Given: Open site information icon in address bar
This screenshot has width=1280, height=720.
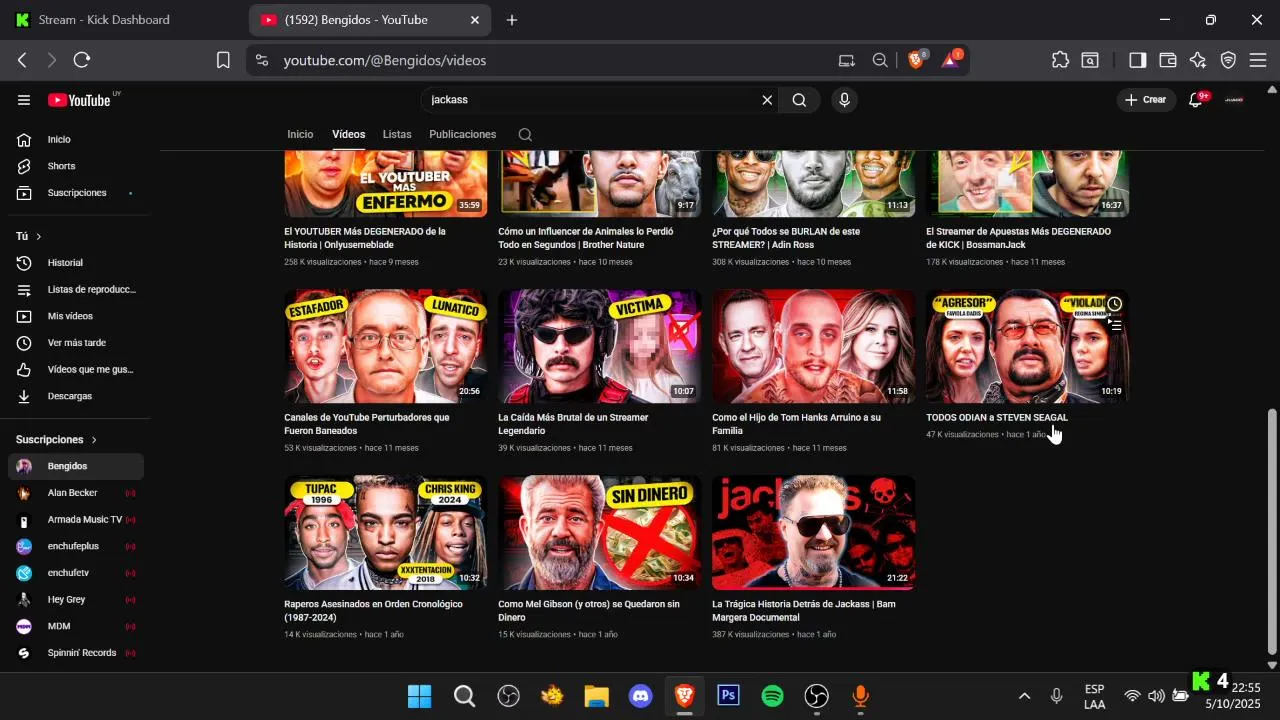Looking at the screenshot, I should pyautogui.click(x=262, y=60).
